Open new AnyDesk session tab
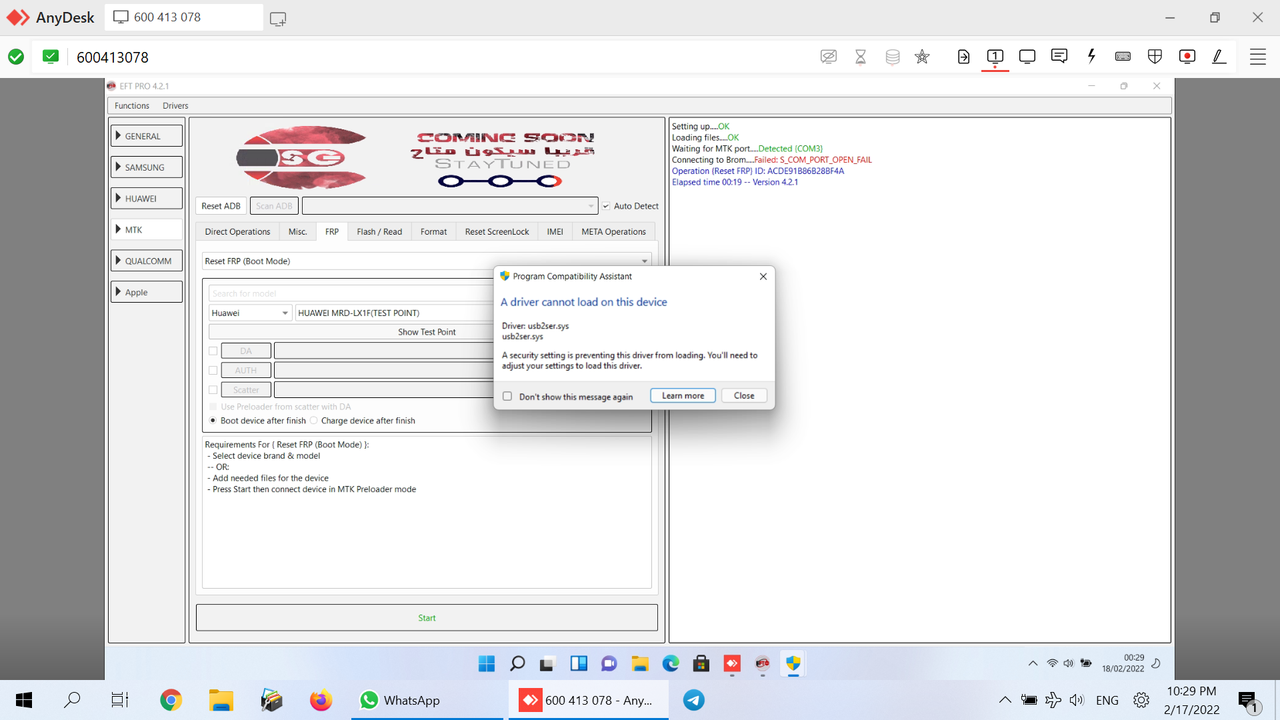Image resolution: width=1280 pixels, height=720 pixels. point(278,18)
